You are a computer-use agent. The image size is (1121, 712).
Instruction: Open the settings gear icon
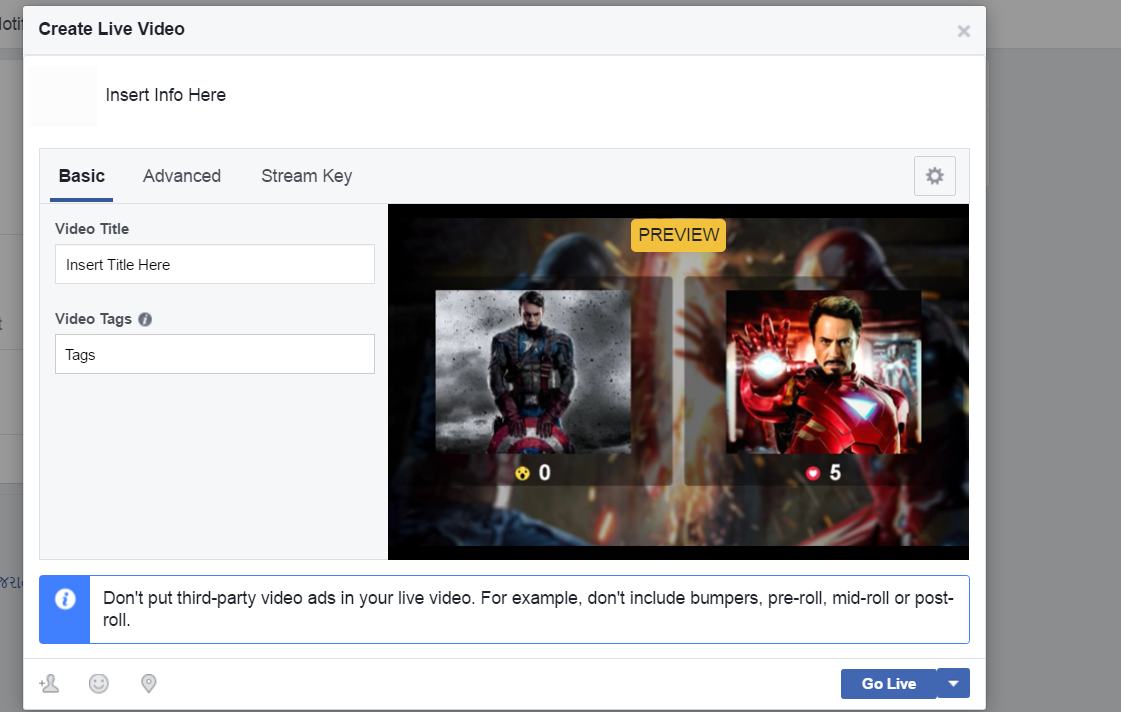tap(934, 175)
